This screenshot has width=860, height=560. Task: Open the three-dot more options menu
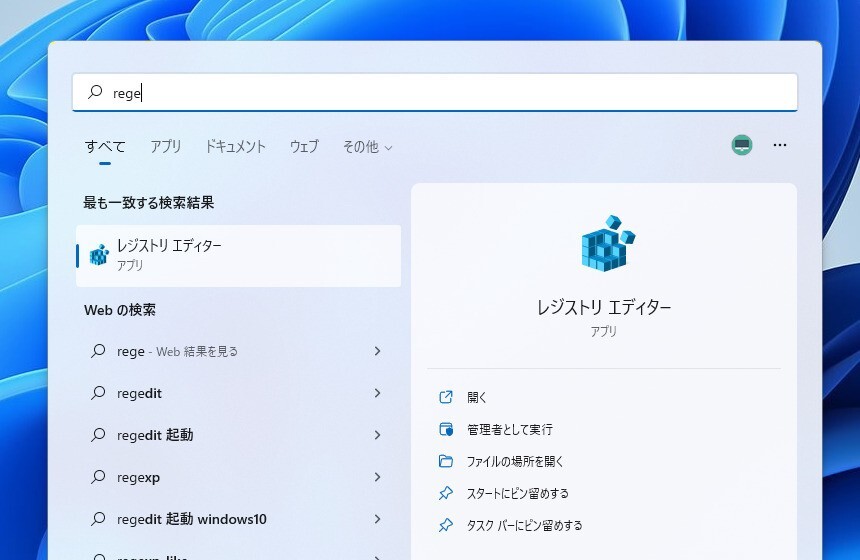[780, 146]
